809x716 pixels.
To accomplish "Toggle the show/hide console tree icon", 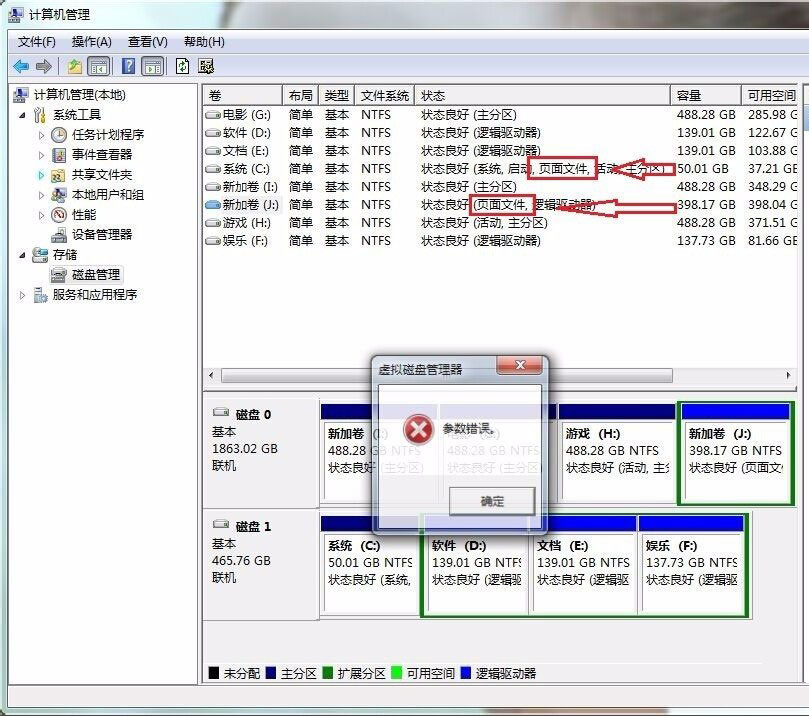I will pos(99,66).
